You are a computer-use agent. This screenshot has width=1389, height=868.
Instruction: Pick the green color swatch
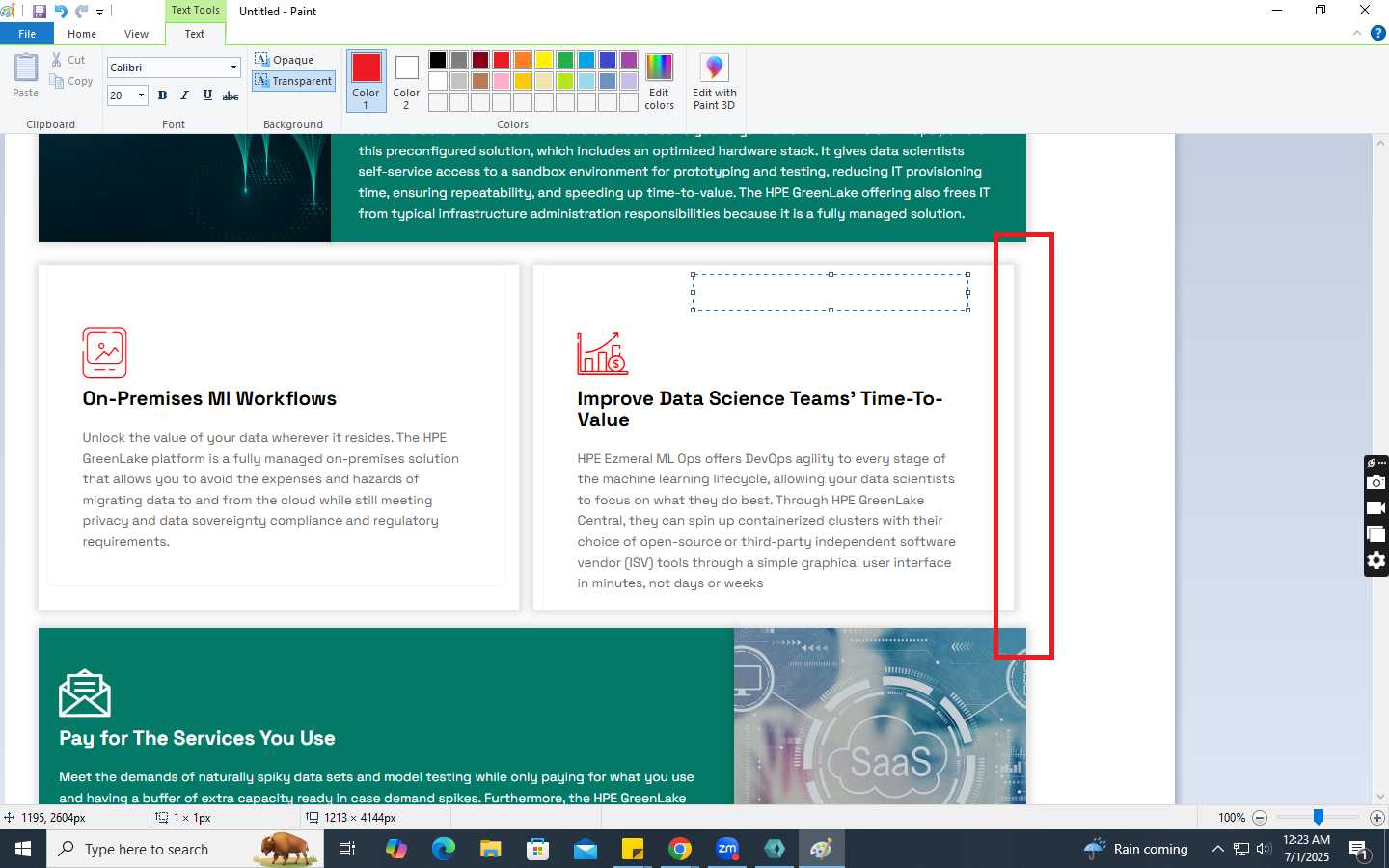(x=565, y=60)
